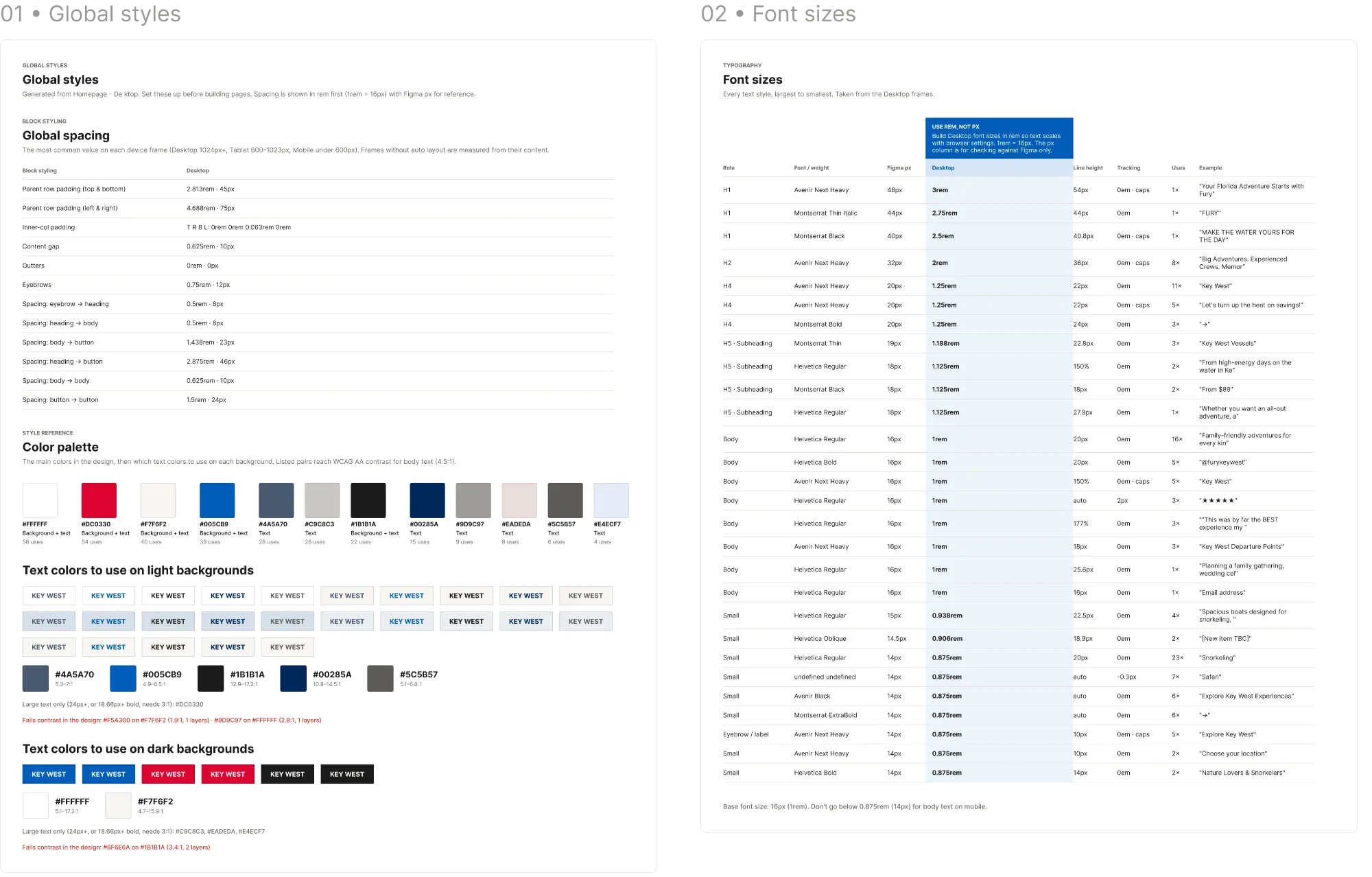This screenshot has width=1372, height=877.
Task: Click the gray #C9C8C3 palette swatch
Action: pyautogui.click(x=322, y=500)
